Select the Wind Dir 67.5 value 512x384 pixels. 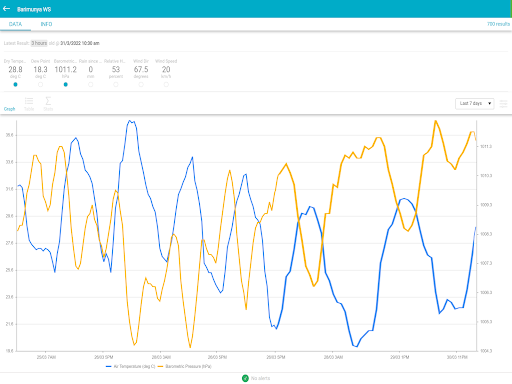tap(141, 69)
